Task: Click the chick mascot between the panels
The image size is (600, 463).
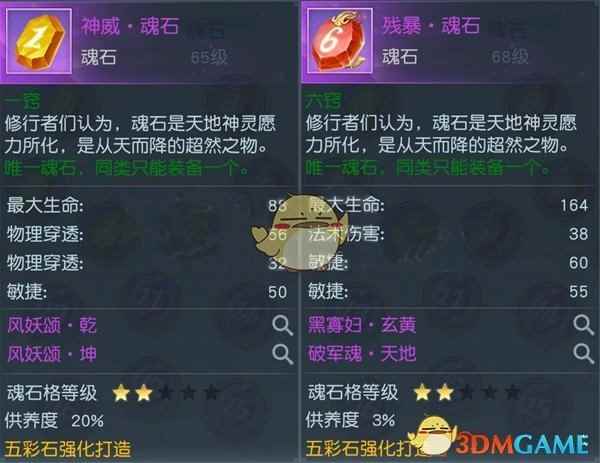Action: coord(300,233)
